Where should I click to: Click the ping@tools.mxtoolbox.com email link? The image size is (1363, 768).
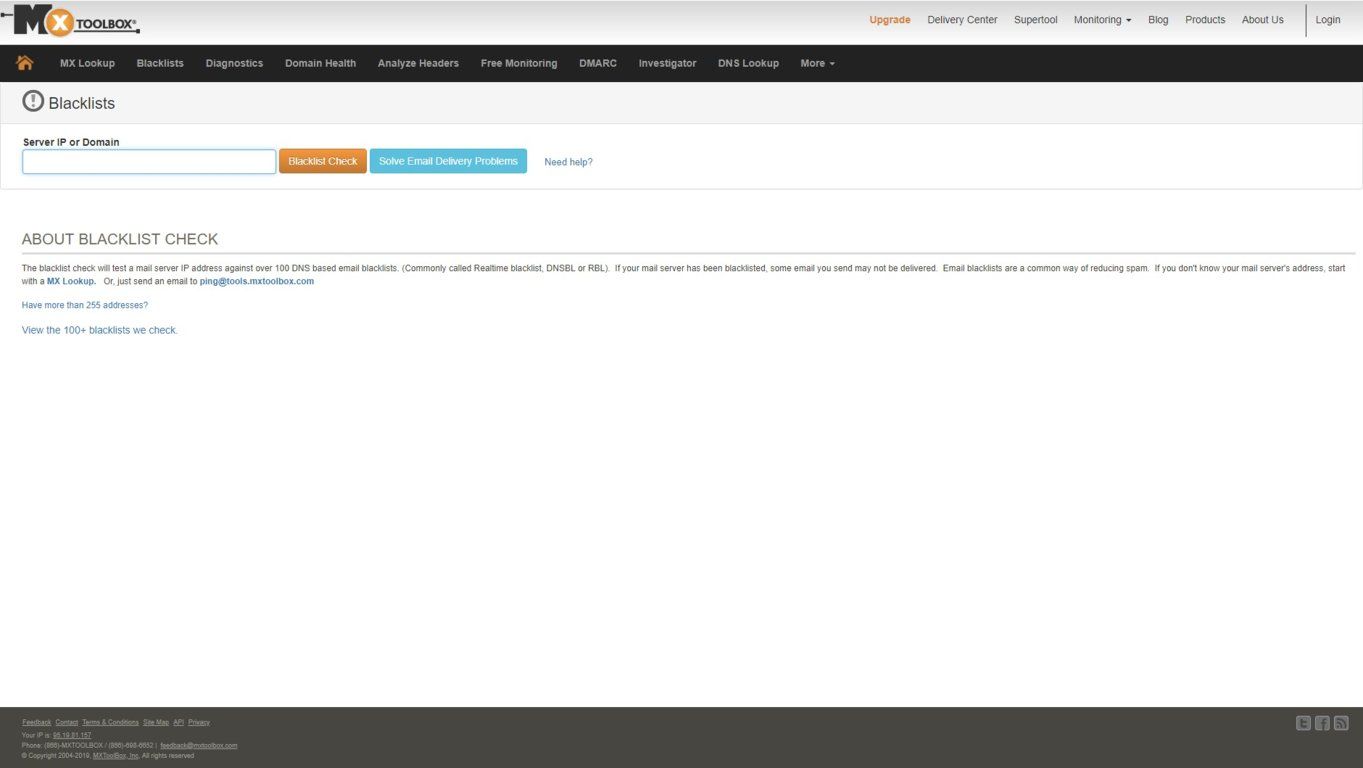pyautogui.click(x=257, y=281)
